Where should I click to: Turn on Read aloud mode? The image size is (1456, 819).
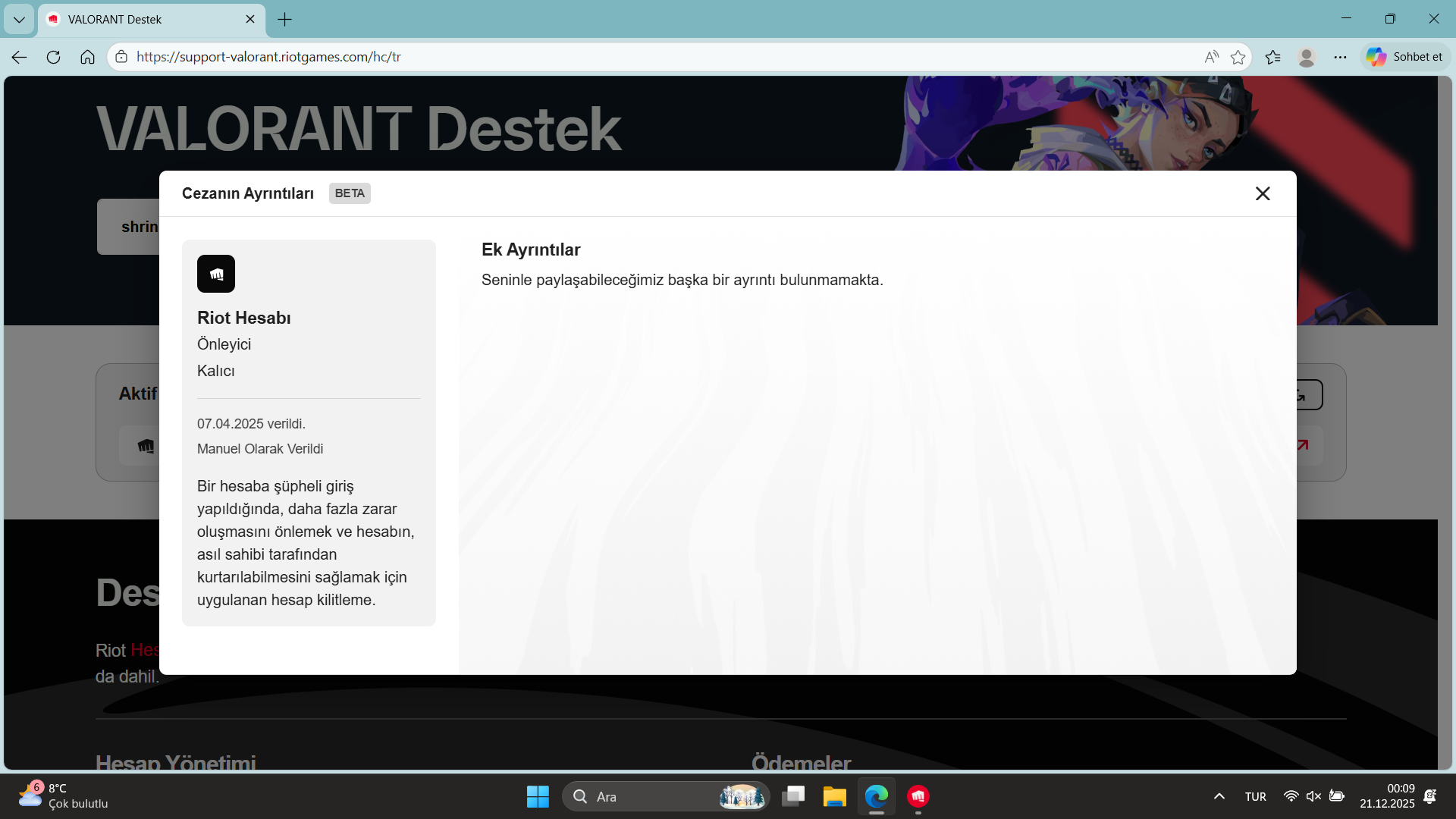pos(1212,57)
